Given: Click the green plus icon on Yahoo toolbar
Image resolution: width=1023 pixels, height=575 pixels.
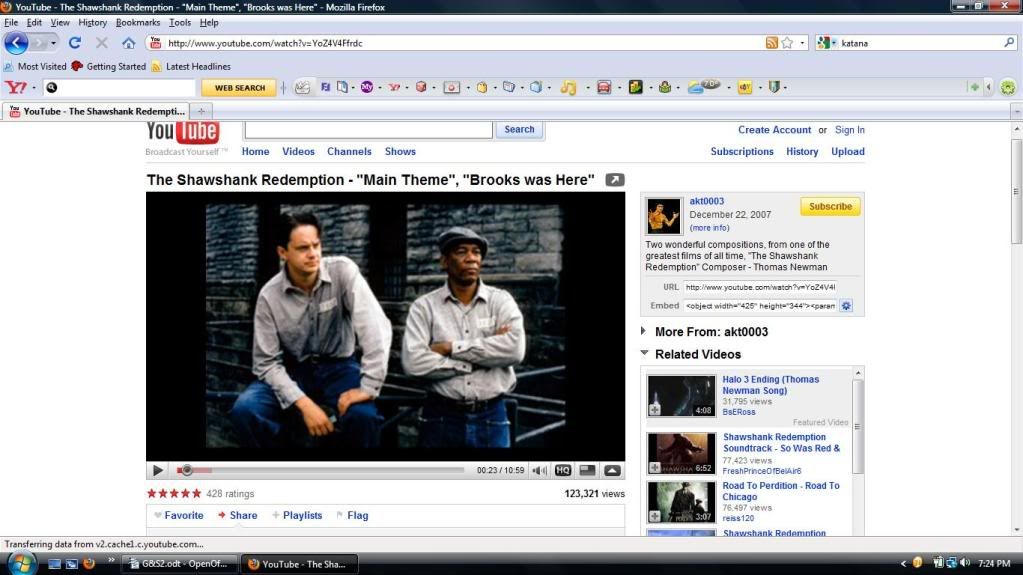Looking at the screenshot, I should [974, 87].
